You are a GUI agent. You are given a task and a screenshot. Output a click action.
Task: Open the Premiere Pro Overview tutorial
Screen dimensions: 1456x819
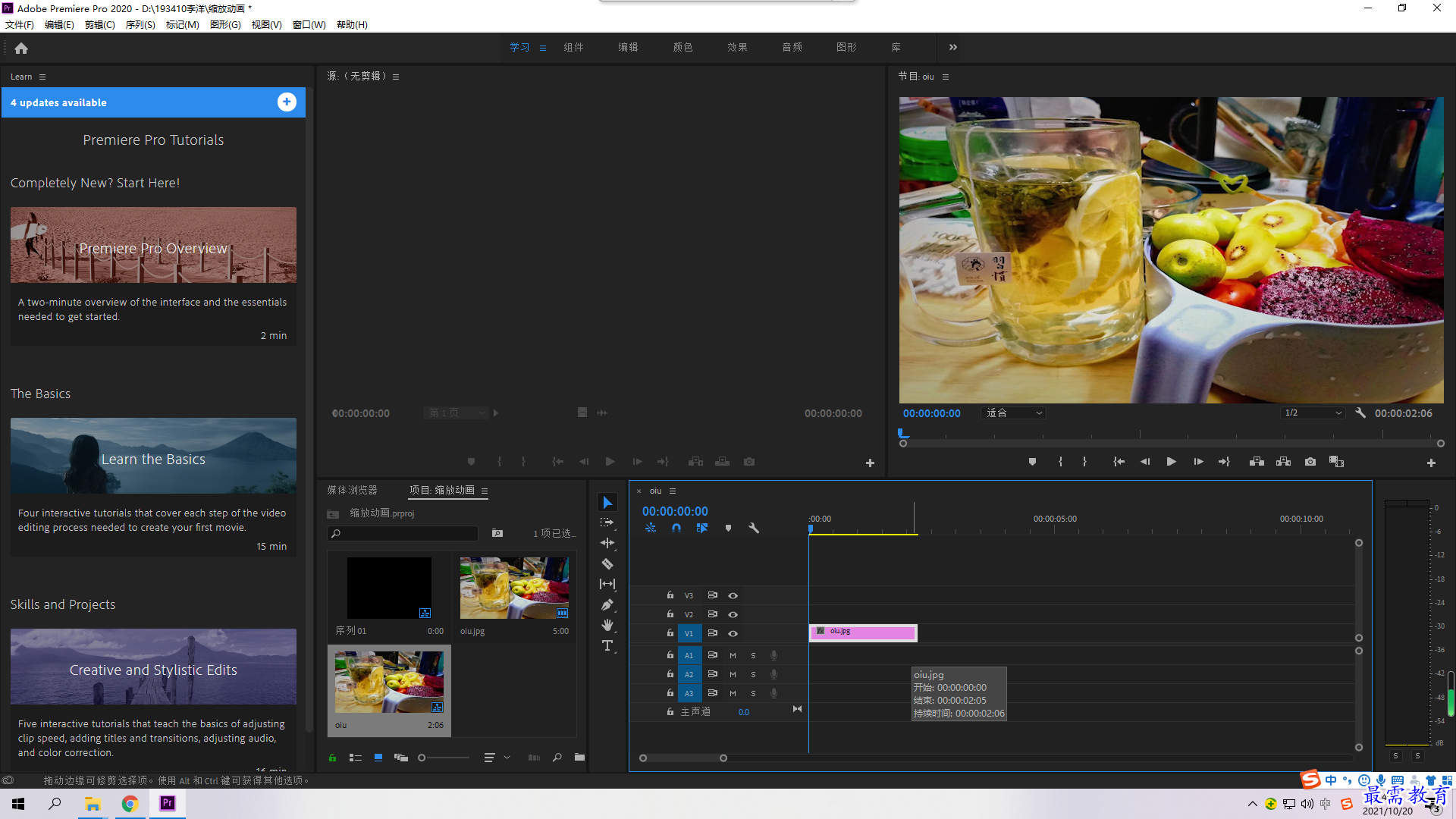point(153,246)
